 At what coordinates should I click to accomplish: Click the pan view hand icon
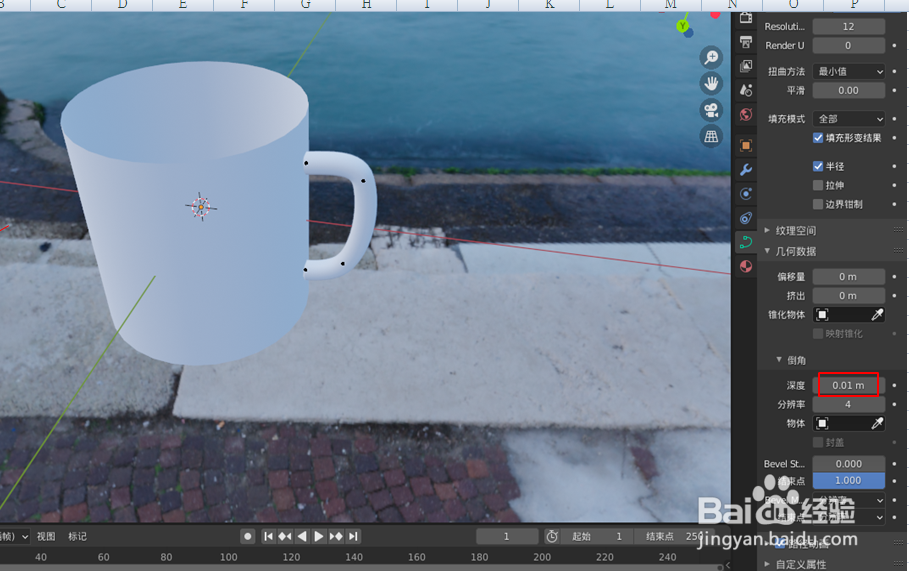[711, 83]
